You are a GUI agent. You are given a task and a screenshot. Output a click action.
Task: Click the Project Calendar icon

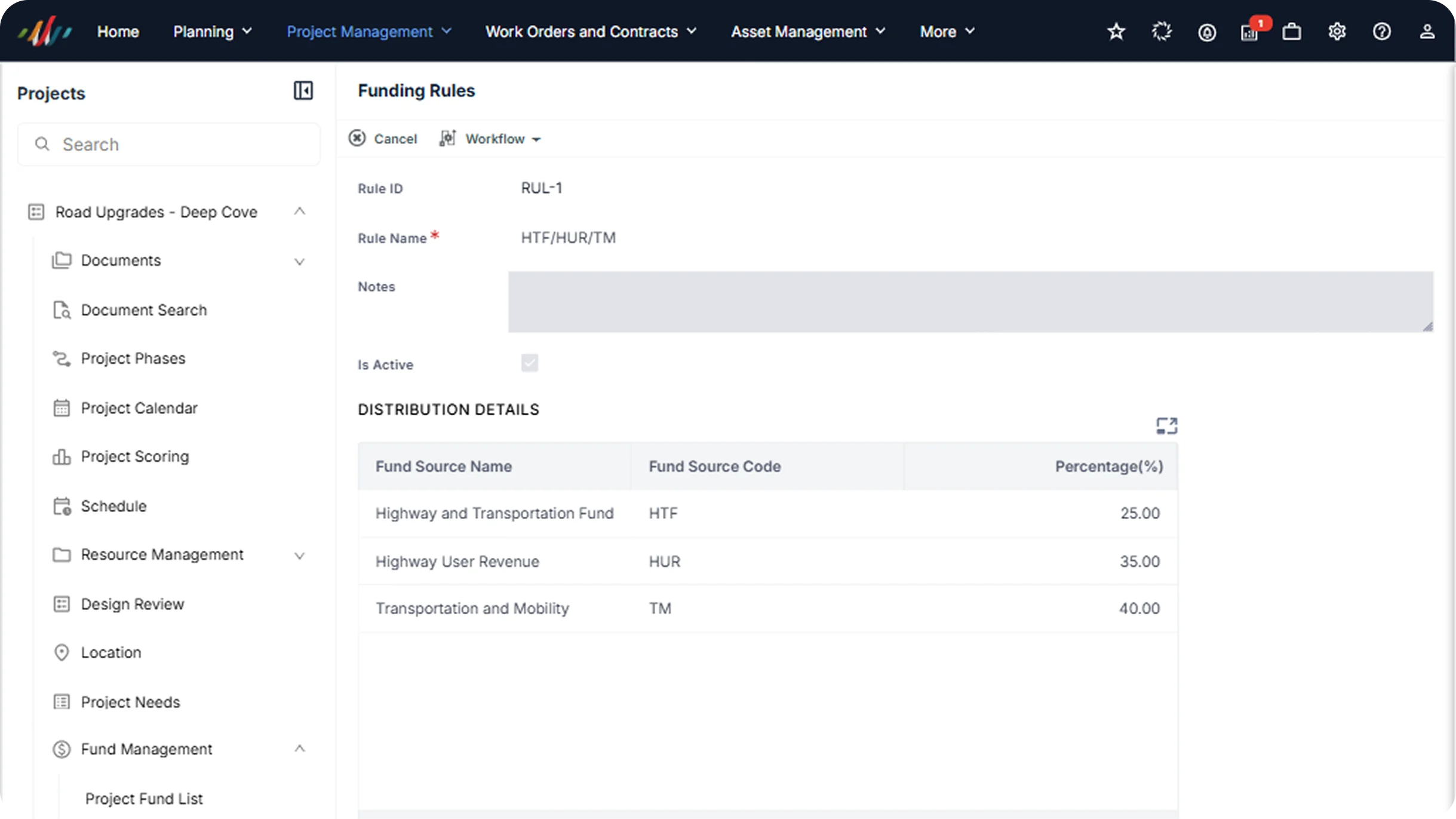(x=62, y=408)
